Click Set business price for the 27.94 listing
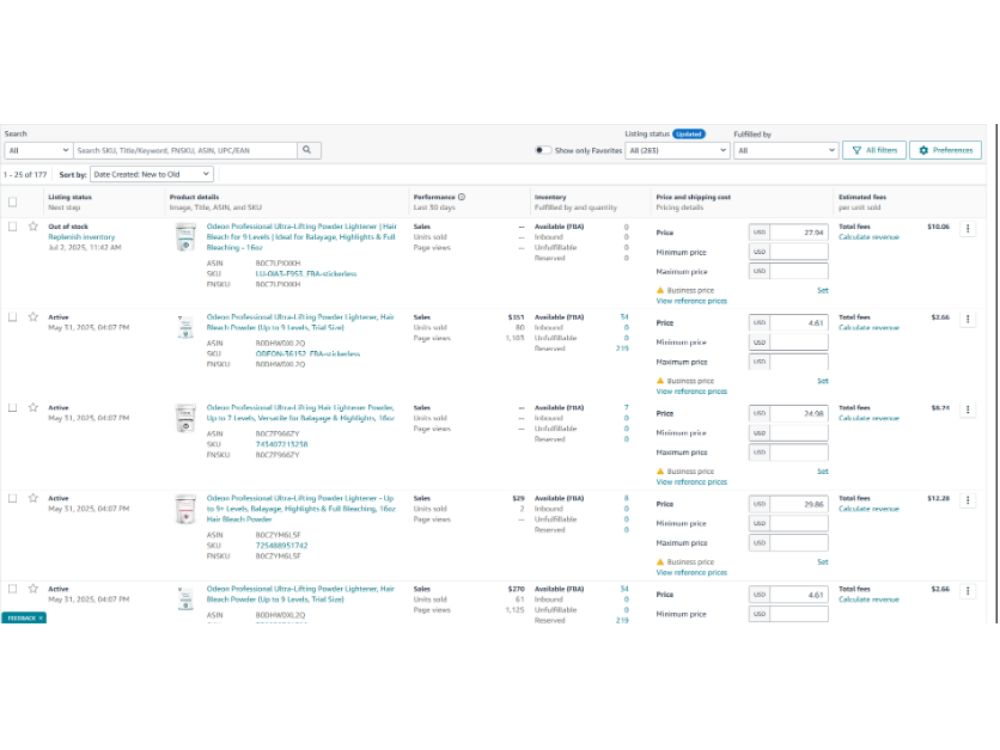This screenshot has height=750, width=1000. point(823,290)
